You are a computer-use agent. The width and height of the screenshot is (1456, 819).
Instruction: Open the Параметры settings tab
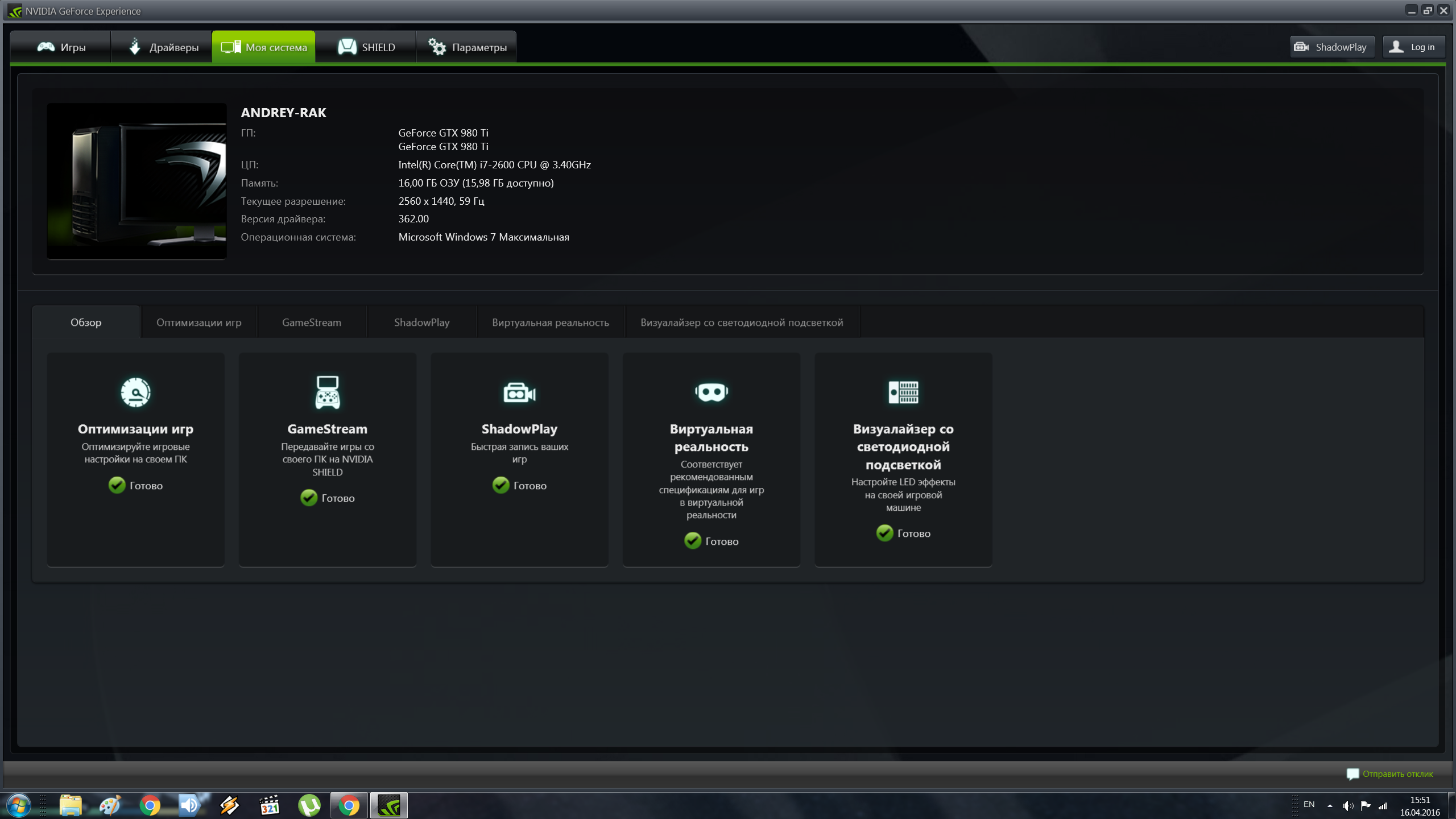pyautogui.click(x=467, y=47)
